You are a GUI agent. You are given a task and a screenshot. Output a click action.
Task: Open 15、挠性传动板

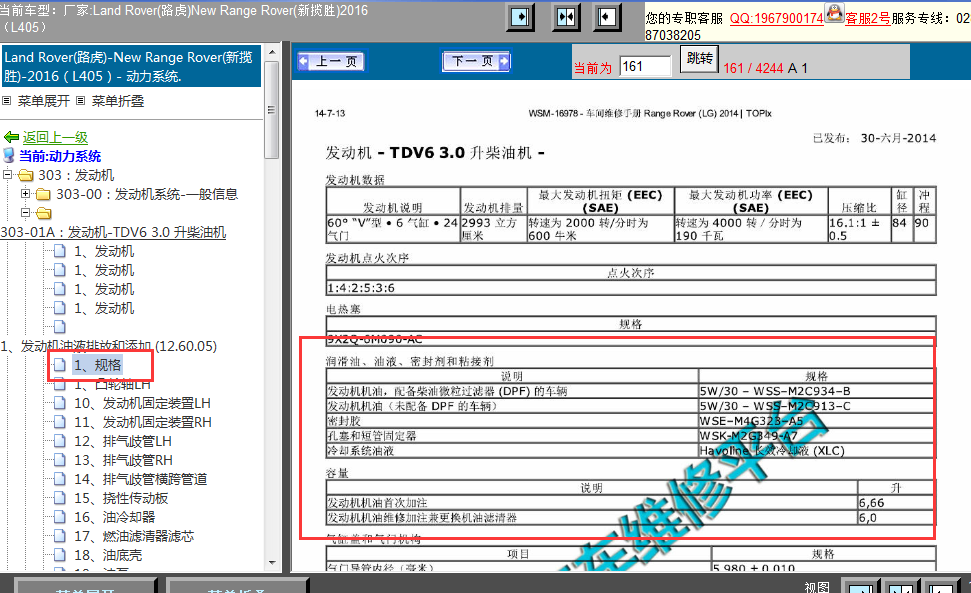coord(121,498)
